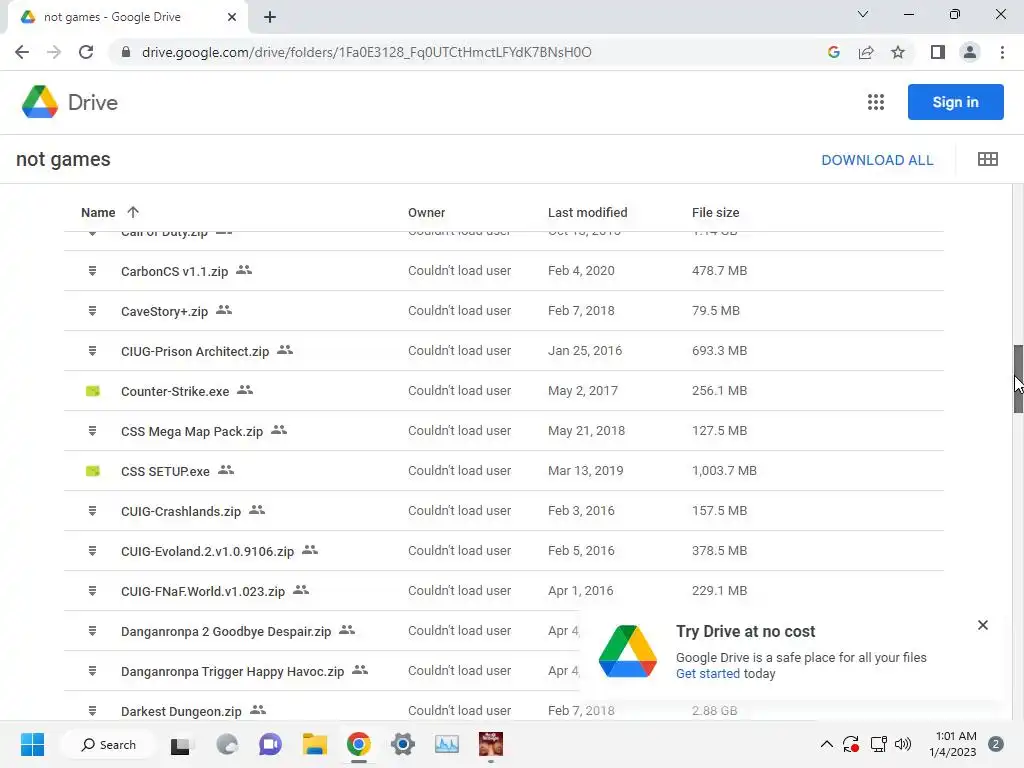This screenshot has width=1024, height=768.
Task: Select Counter-Strike.exe file name
Action: pyautogui.click(x=175, y=391)
